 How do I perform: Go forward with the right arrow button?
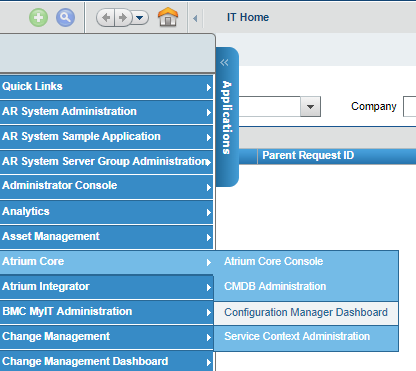pyautogui.click(x=123, y=17)
